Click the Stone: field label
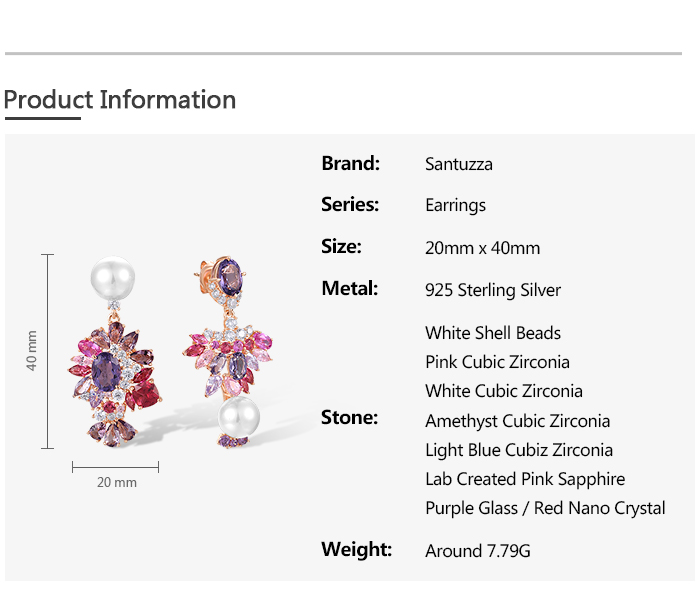Viewport: 700px width, 596px height. (x=349, y=417)
